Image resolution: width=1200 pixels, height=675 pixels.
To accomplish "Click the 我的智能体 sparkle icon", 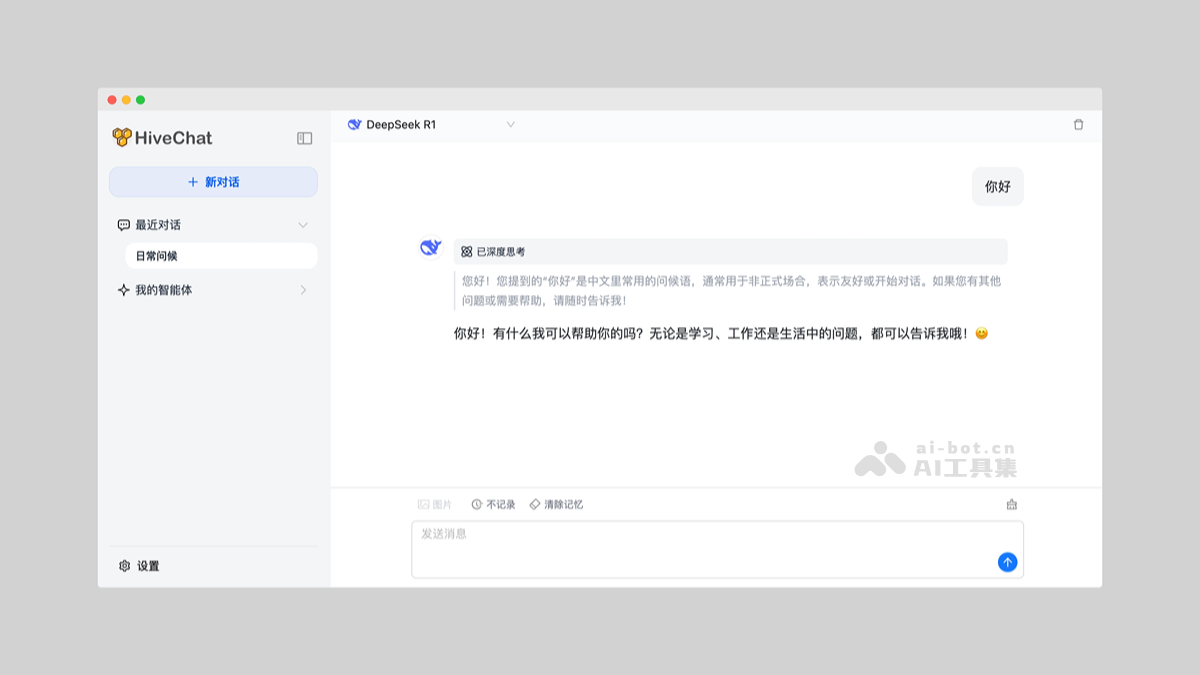I will [122, 290].
